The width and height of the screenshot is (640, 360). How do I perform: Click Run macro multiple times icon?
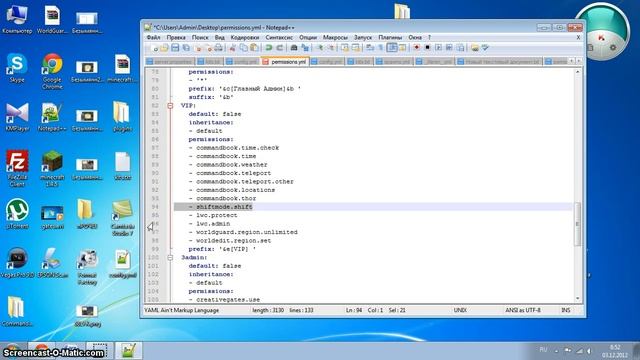449,48
